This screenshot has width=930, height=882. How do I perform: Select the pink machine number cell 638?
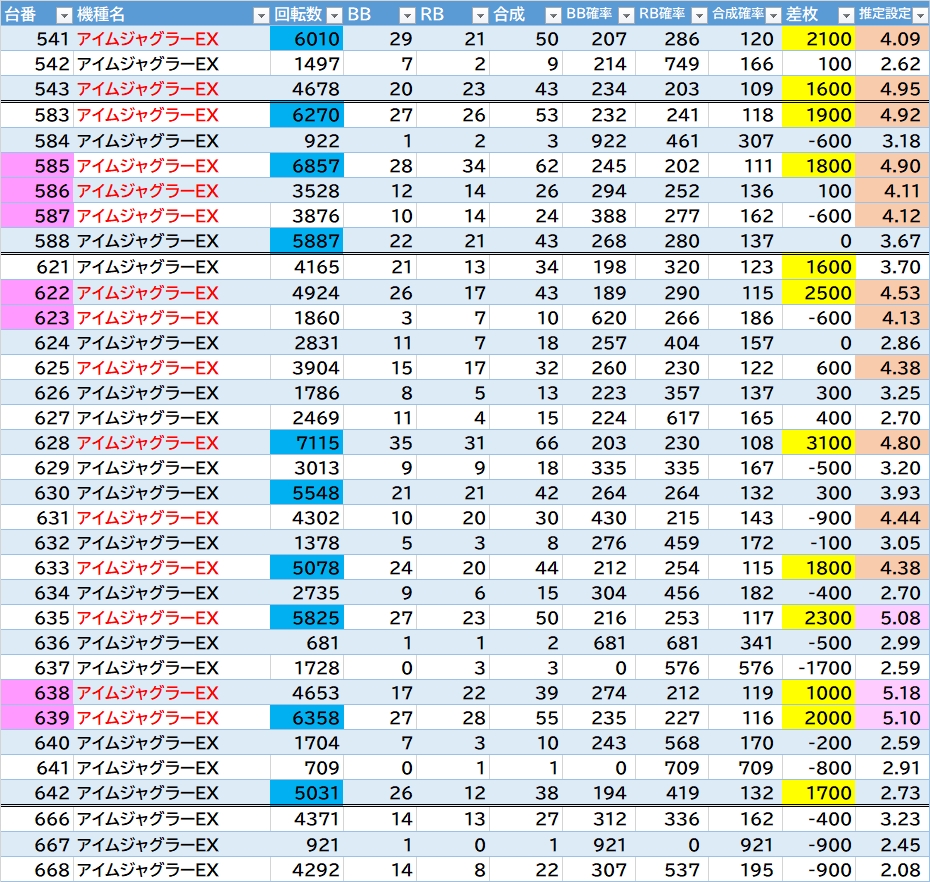point(37,692)
